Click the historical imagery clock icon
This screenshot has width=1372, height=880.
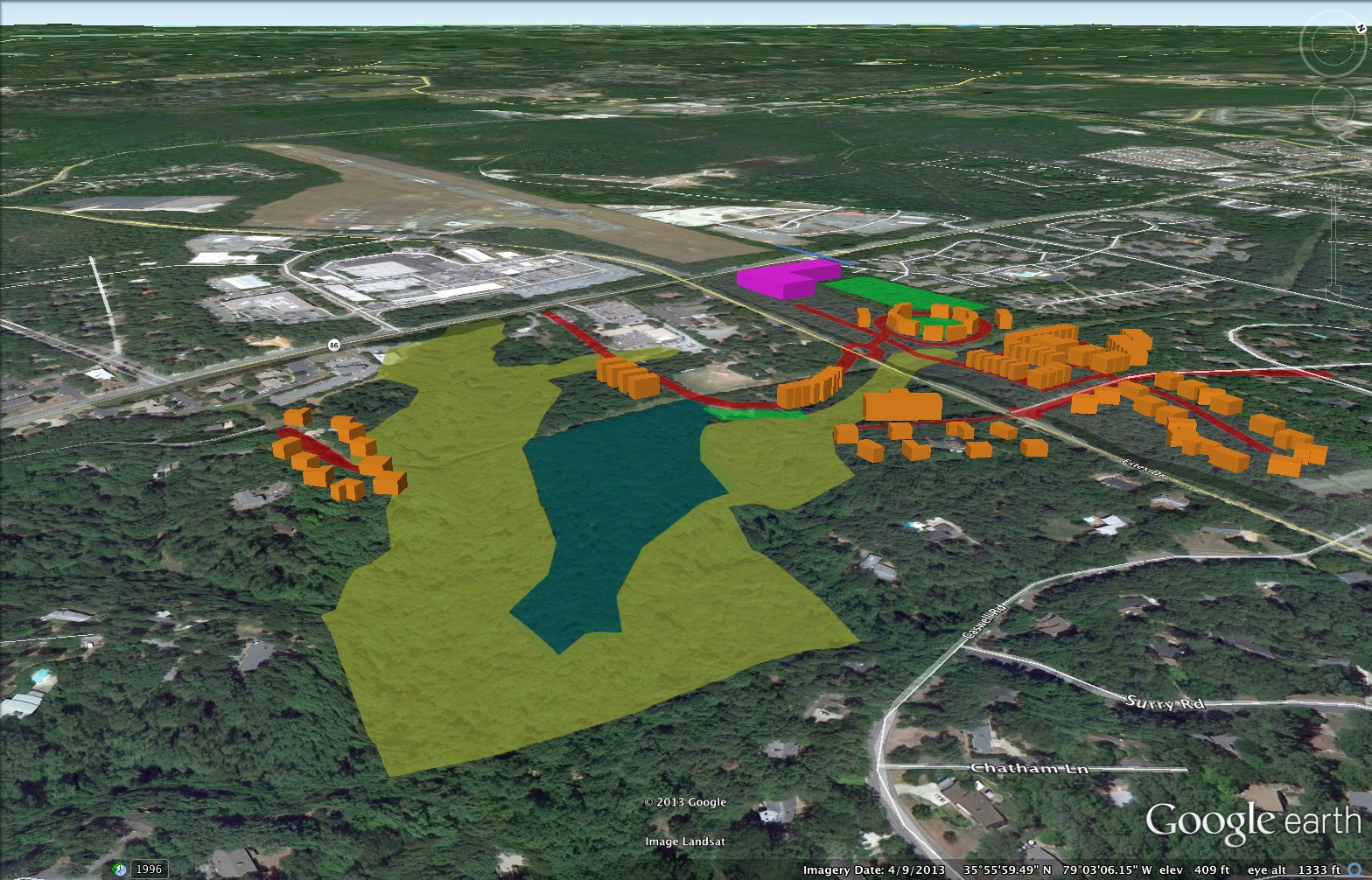pos(119,870)
